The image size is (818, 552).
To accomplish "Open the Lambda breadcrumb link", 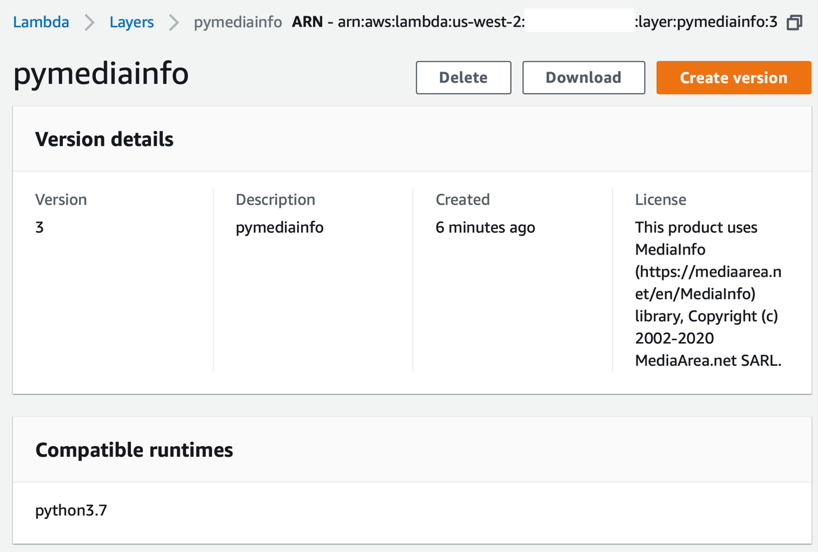I will (41, 22).
